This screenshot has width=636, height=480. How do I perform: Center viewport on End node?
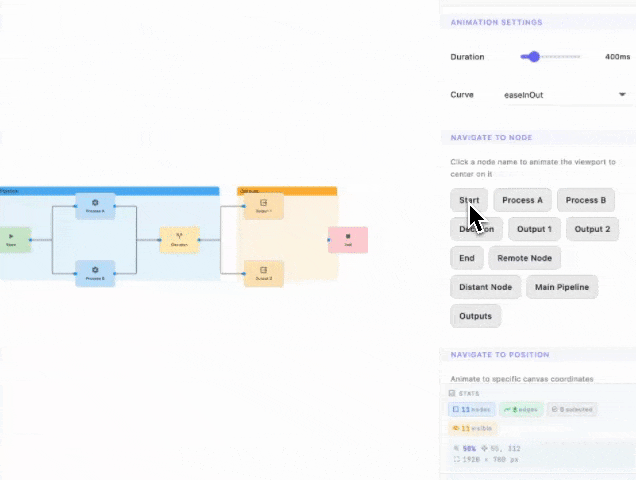[466, 258]
